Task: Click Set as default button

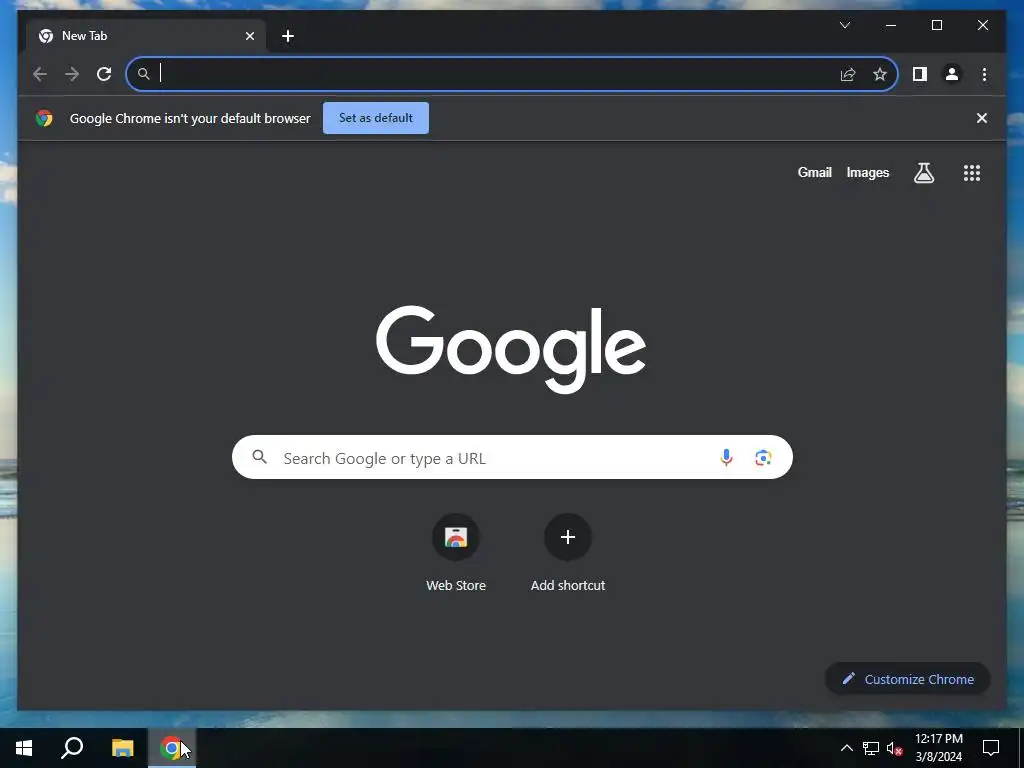Action: (376, 118)
